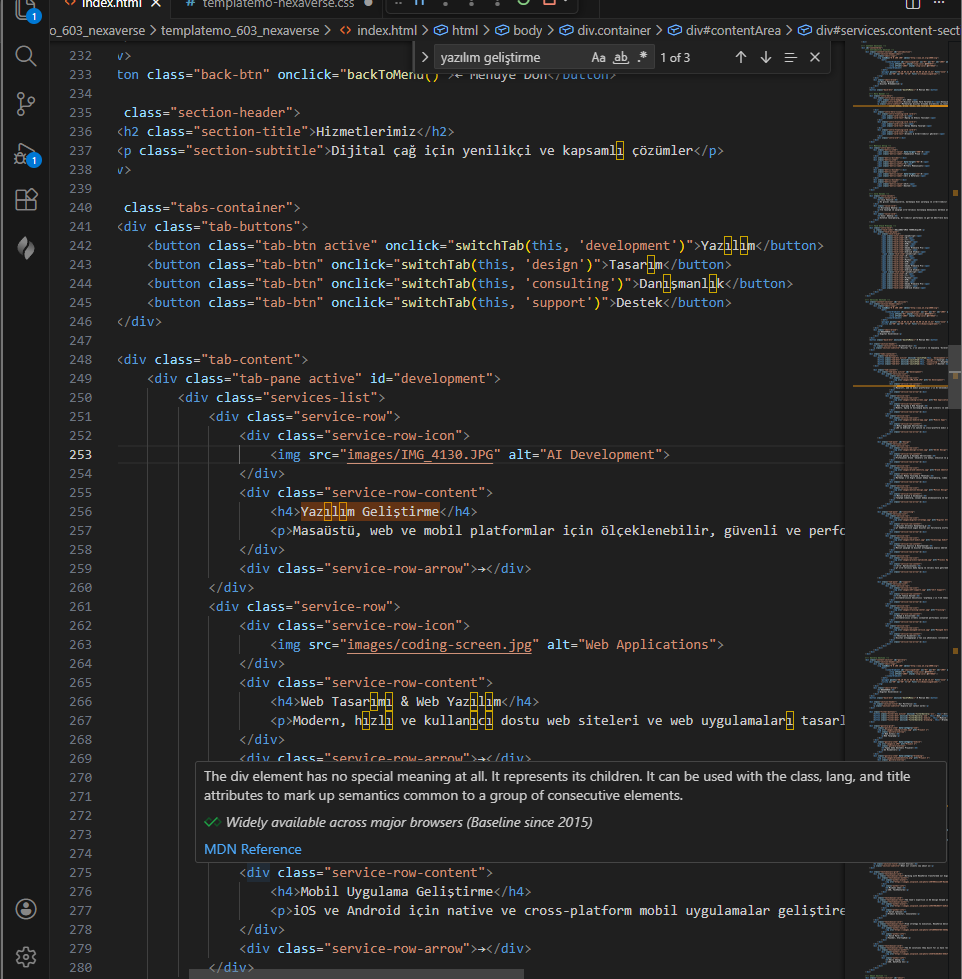Open the MDN Reference link

coord(252,849)
